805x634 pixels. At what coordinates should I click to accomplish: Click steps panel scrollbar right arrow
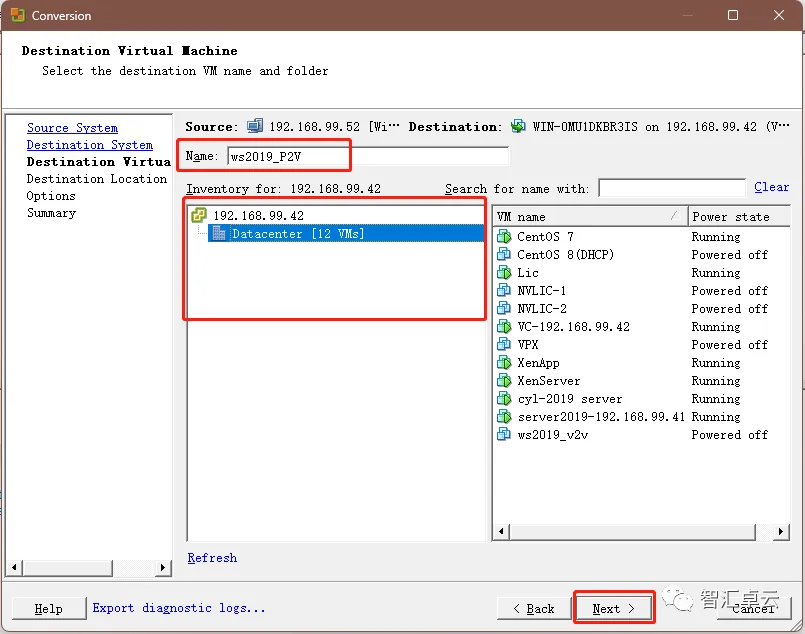pyautogui.click(x=163, y=567)
